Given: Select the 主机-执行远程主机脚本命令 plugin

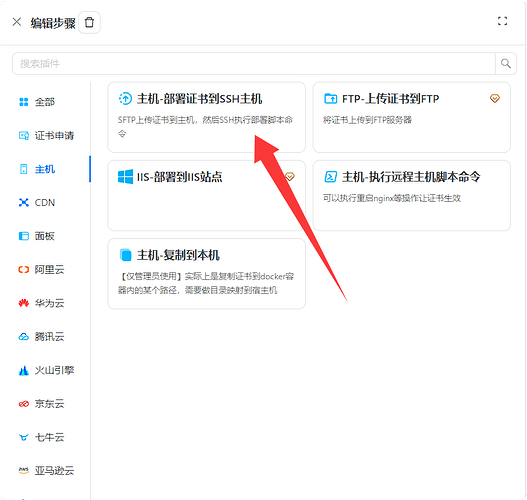Looking at the screenshot, I should pos(412,196).
